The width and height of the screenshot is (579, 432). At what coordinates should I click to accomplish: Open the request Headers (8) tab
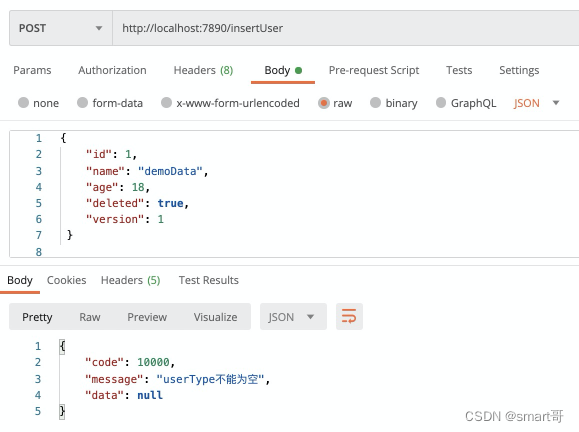click(x=203, y=70)
